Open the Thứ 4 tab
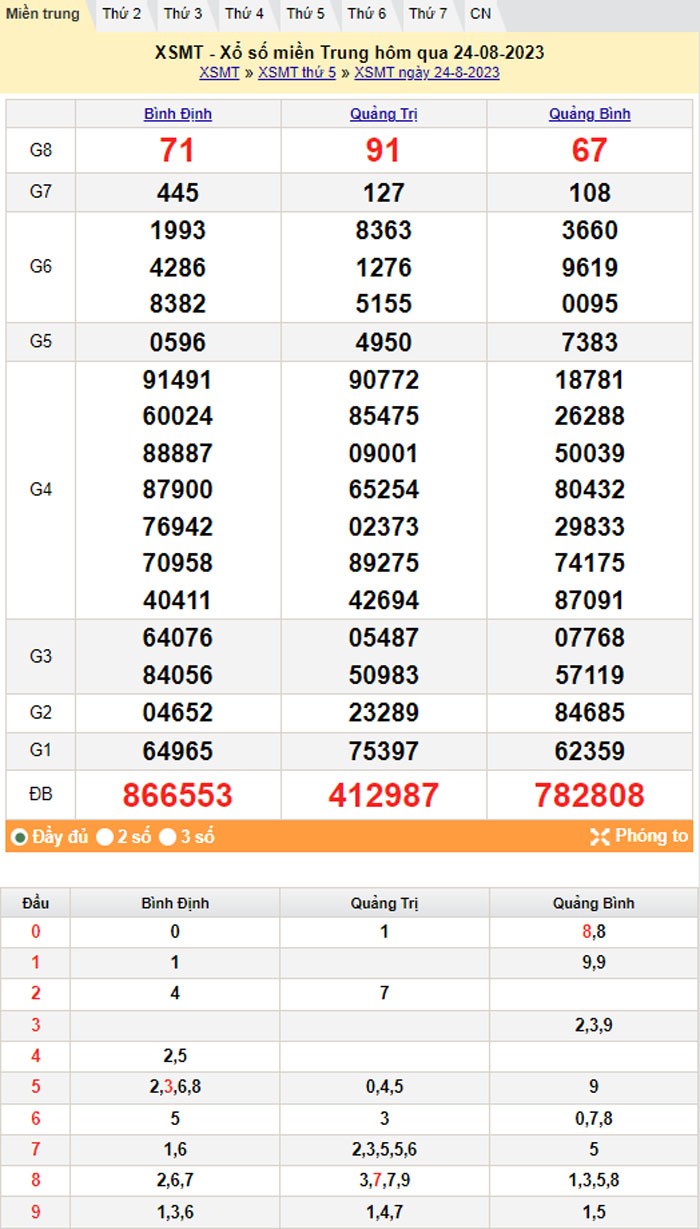700x1229 pixels. click(244, 14)
